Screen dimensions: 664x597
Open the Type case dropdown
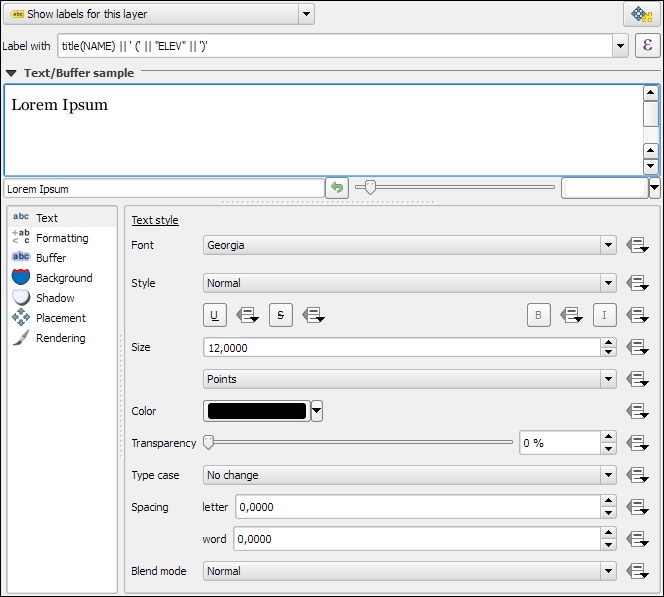pyautogui.click(x=410, y=475)
